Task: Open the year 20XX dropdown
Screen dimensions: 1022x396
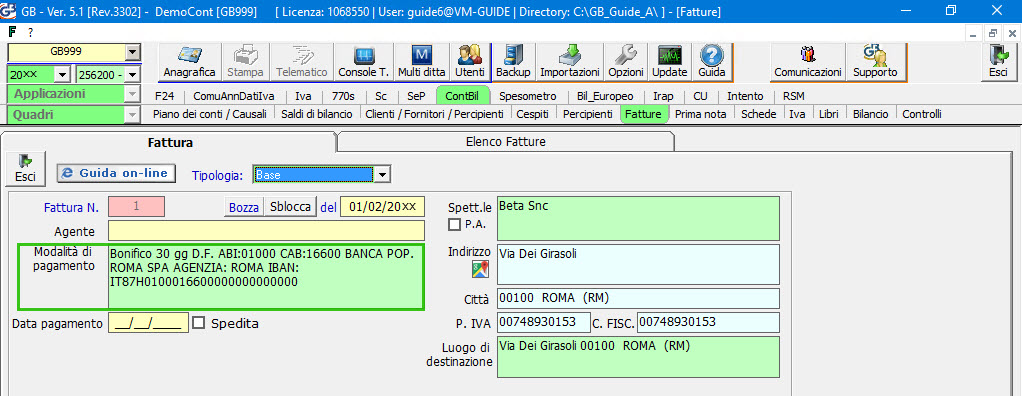Action: (63, 75)
